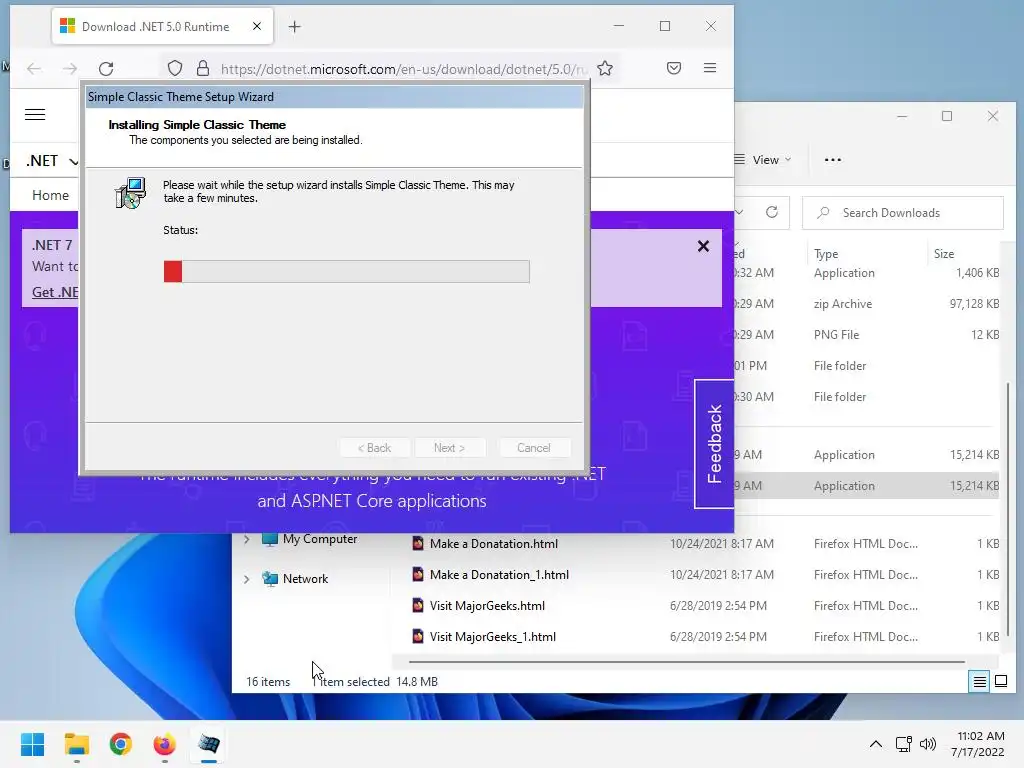Open Firefox application hamburger menu

tap(710, 68)
